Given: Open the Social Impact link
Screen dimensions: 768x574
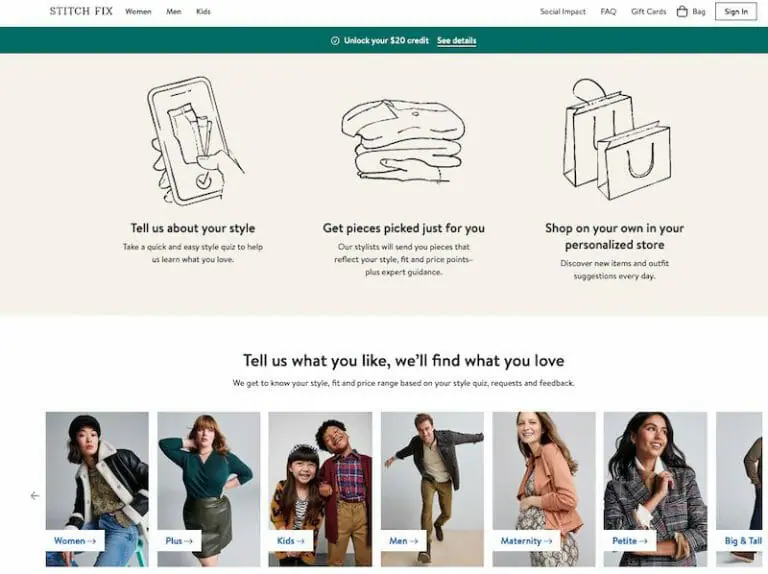Looking at the screenshot, I should click(x=562, y=11).
